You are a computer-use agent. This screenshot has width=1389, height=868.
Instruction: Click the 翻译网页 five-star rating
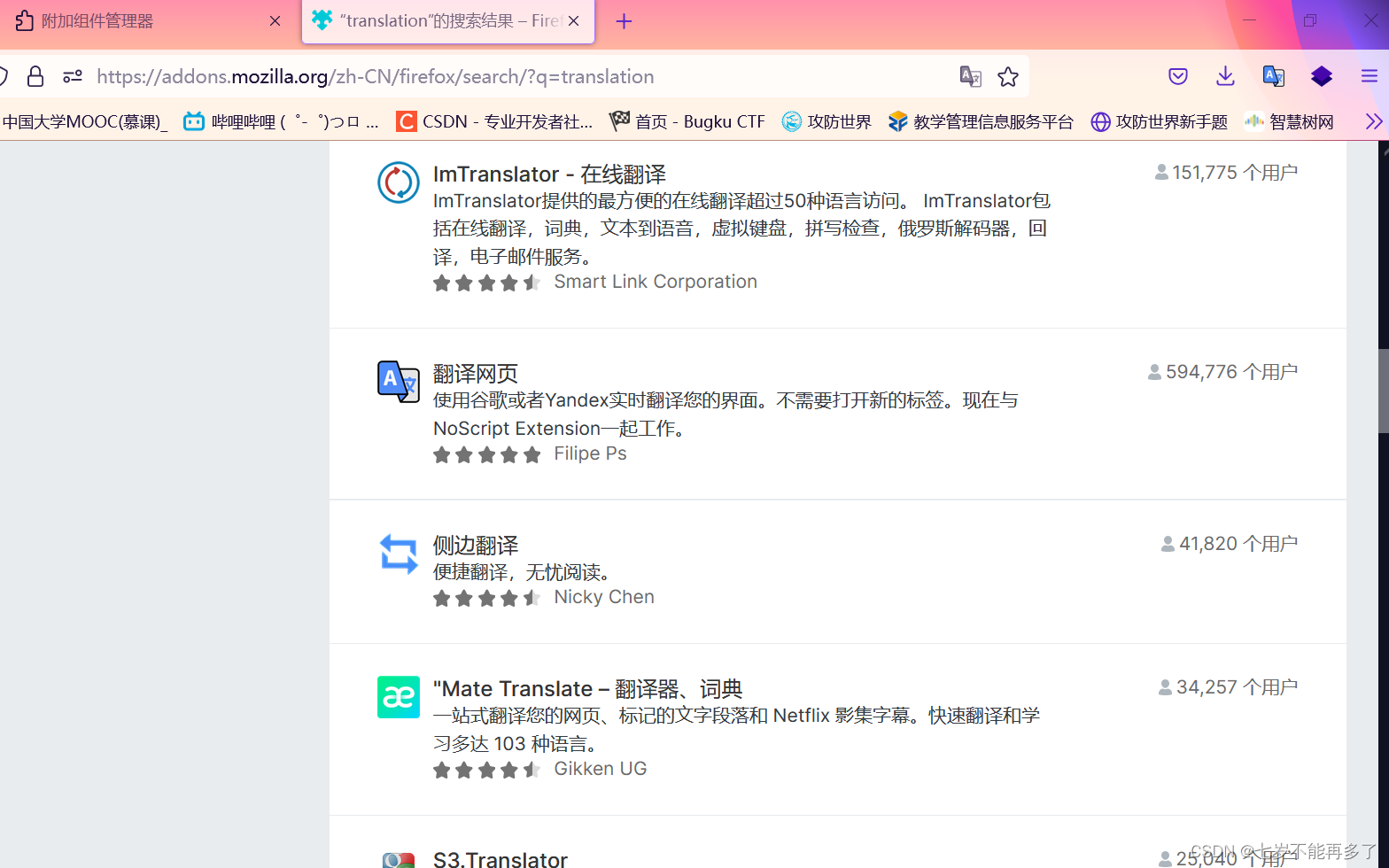click(486, 454)
